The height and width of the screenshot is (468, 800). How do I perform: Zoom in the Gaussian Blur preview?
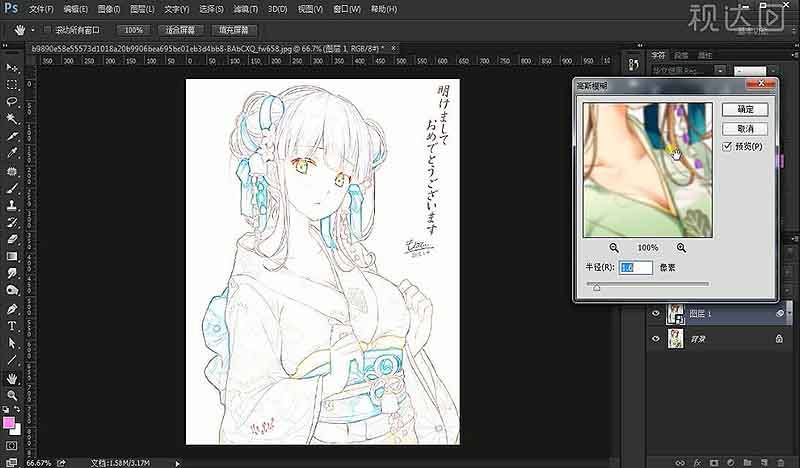pos(681,248)
